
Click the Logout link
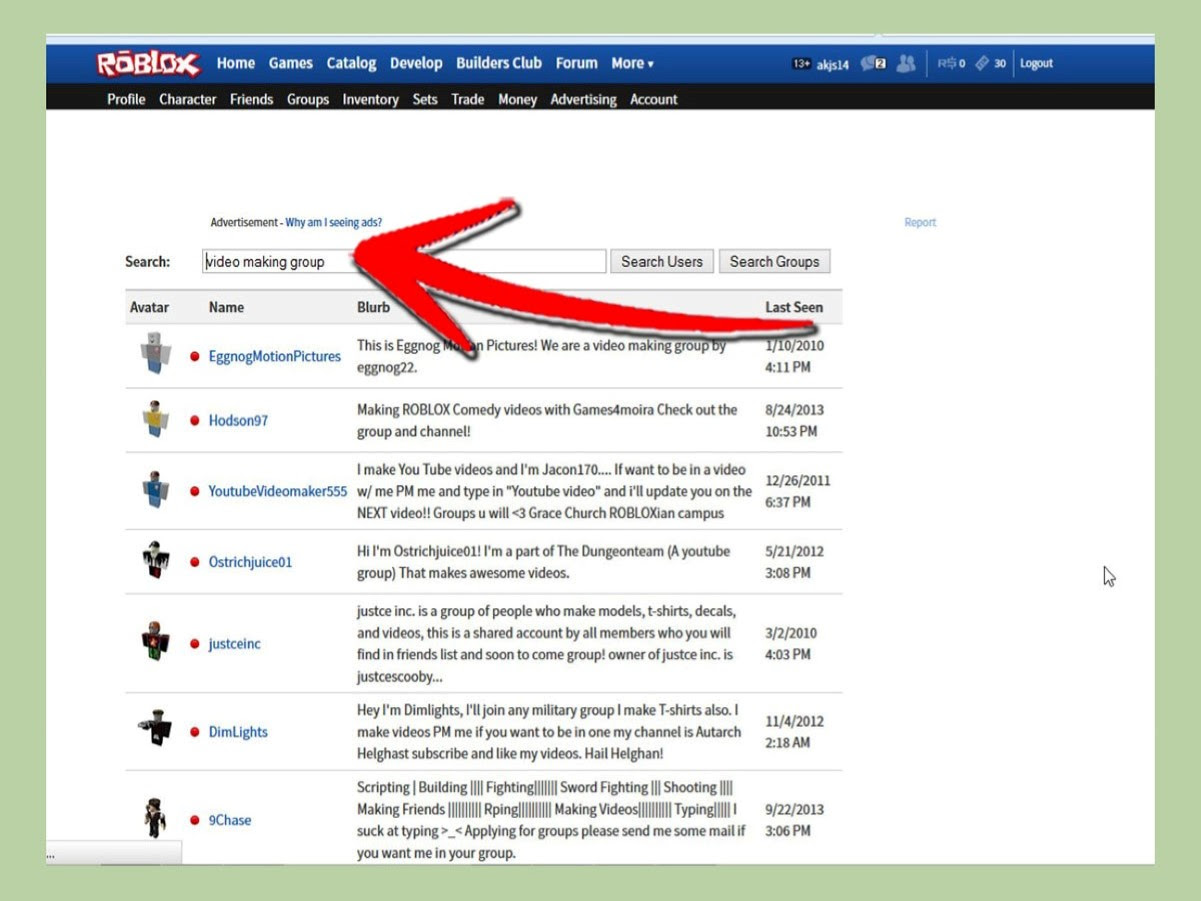click(x=1036, y=63)
